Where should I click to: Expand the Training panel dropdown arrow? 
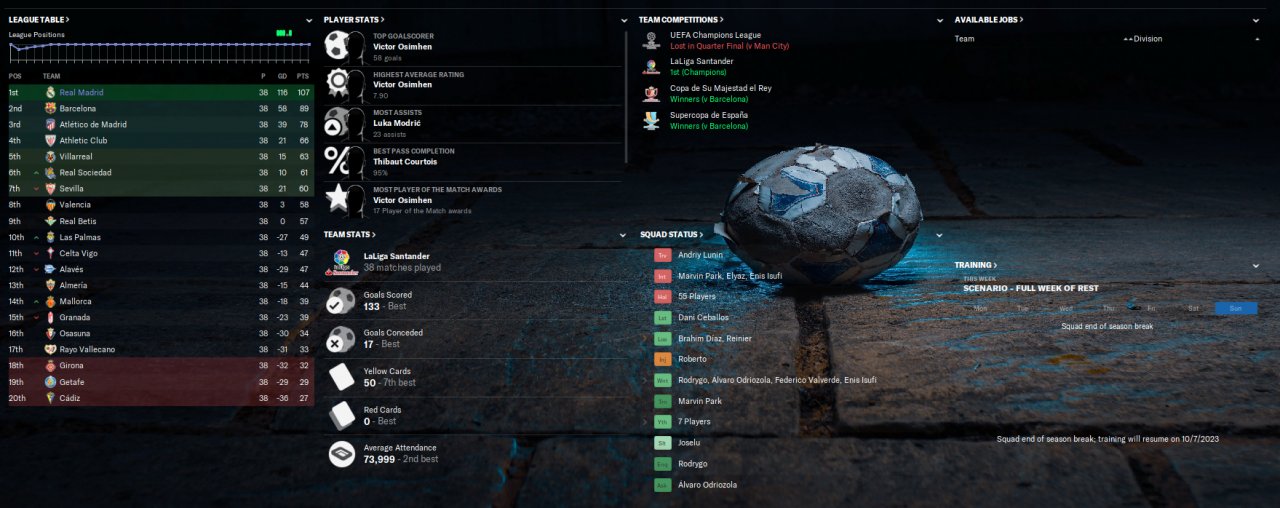[x=1256, y=266]
